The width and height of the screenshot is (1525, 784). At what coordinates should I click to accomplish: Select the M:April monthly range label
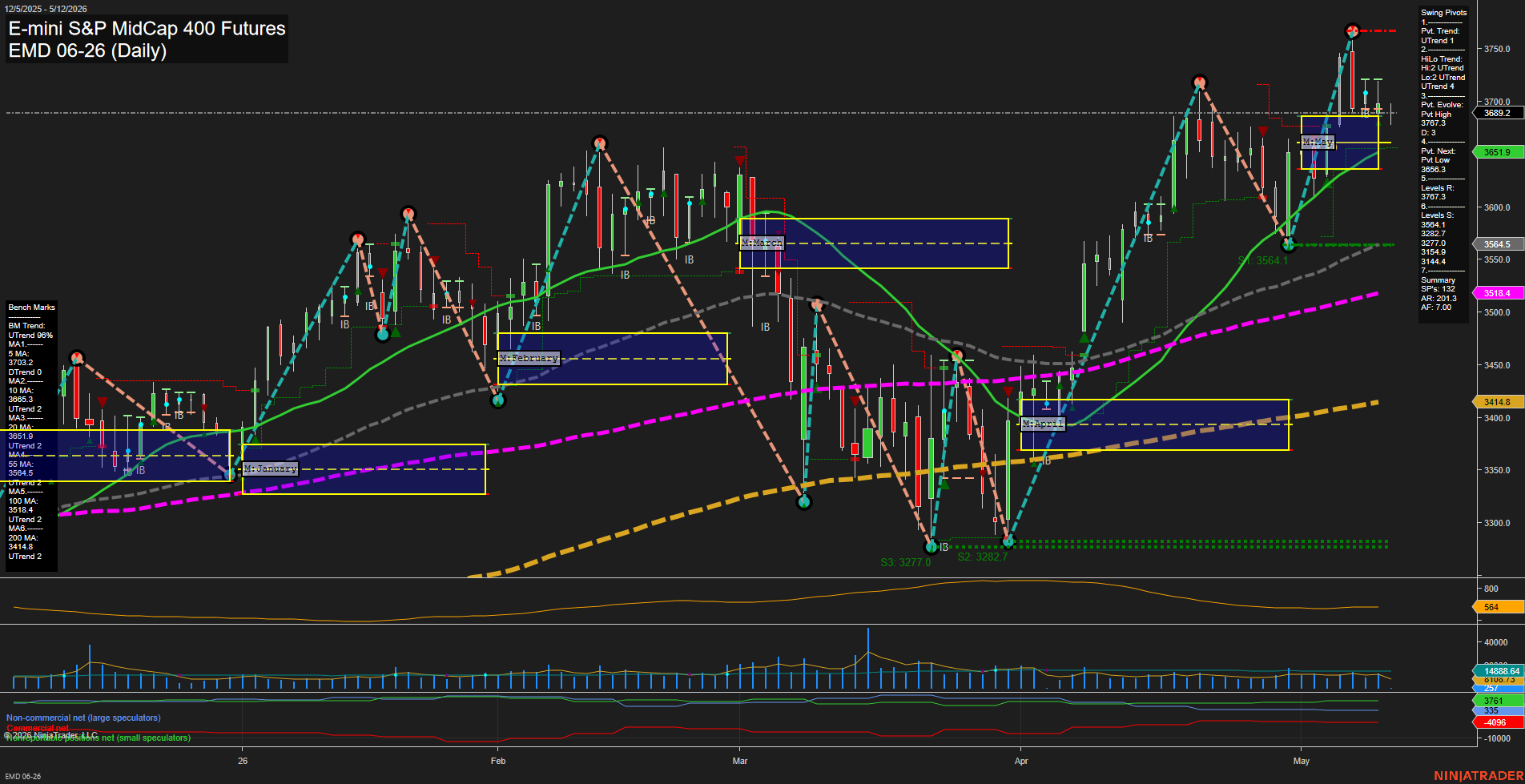pyautogui.click(x=1043, y=424)
